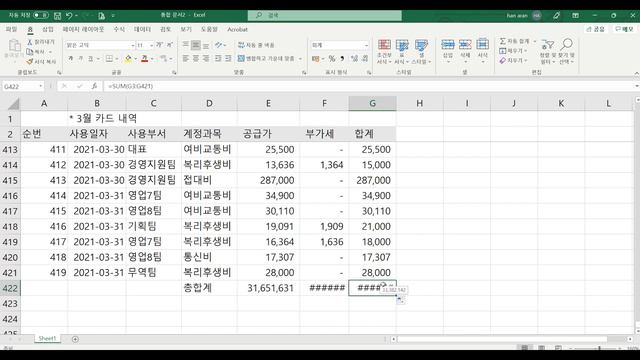Click the Decrease Font Size icon

point(169,45)
